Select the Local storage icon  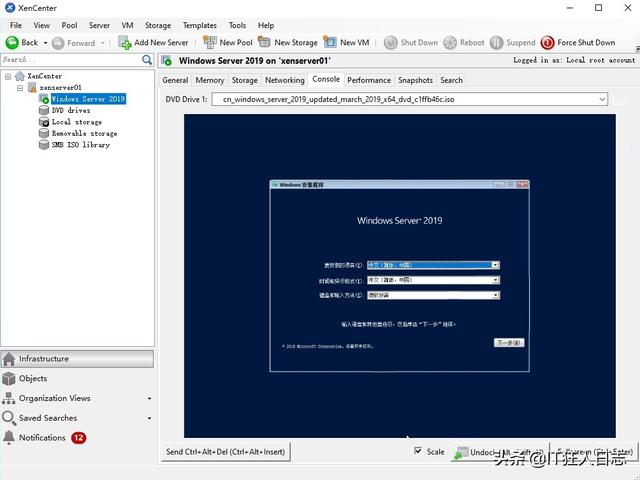click(44, 122)
